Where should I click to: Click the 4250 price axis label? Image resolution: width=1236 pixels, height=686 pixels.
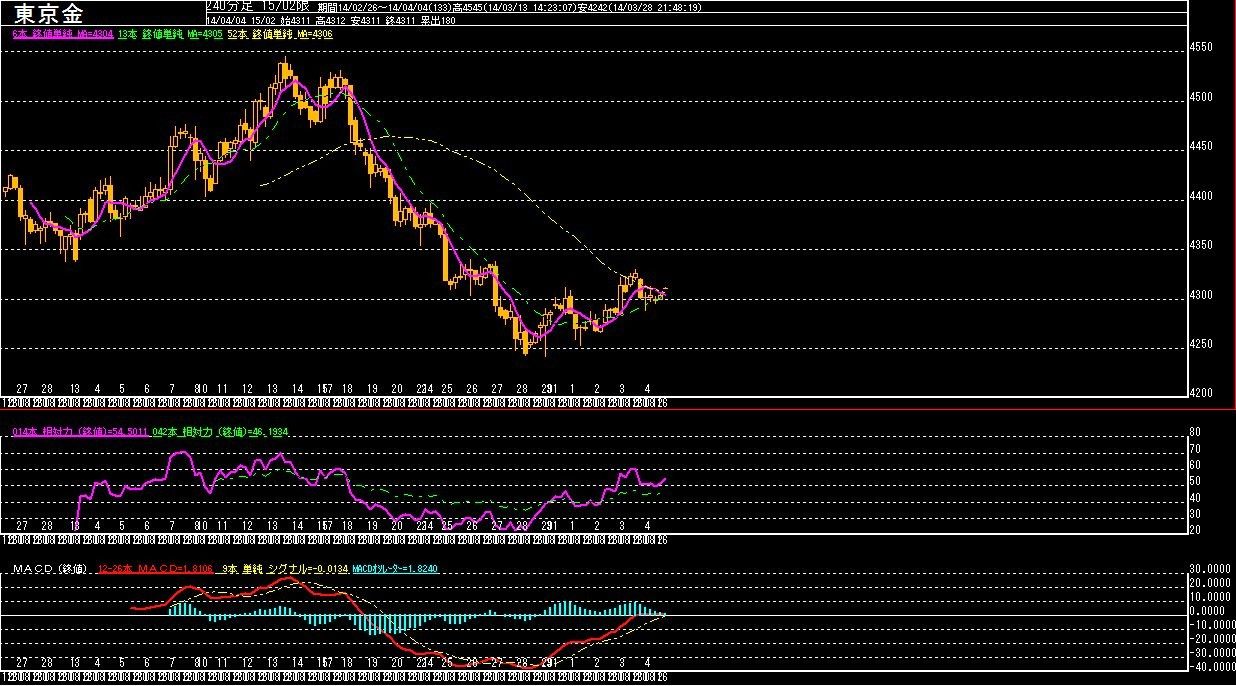(1201, 345)
